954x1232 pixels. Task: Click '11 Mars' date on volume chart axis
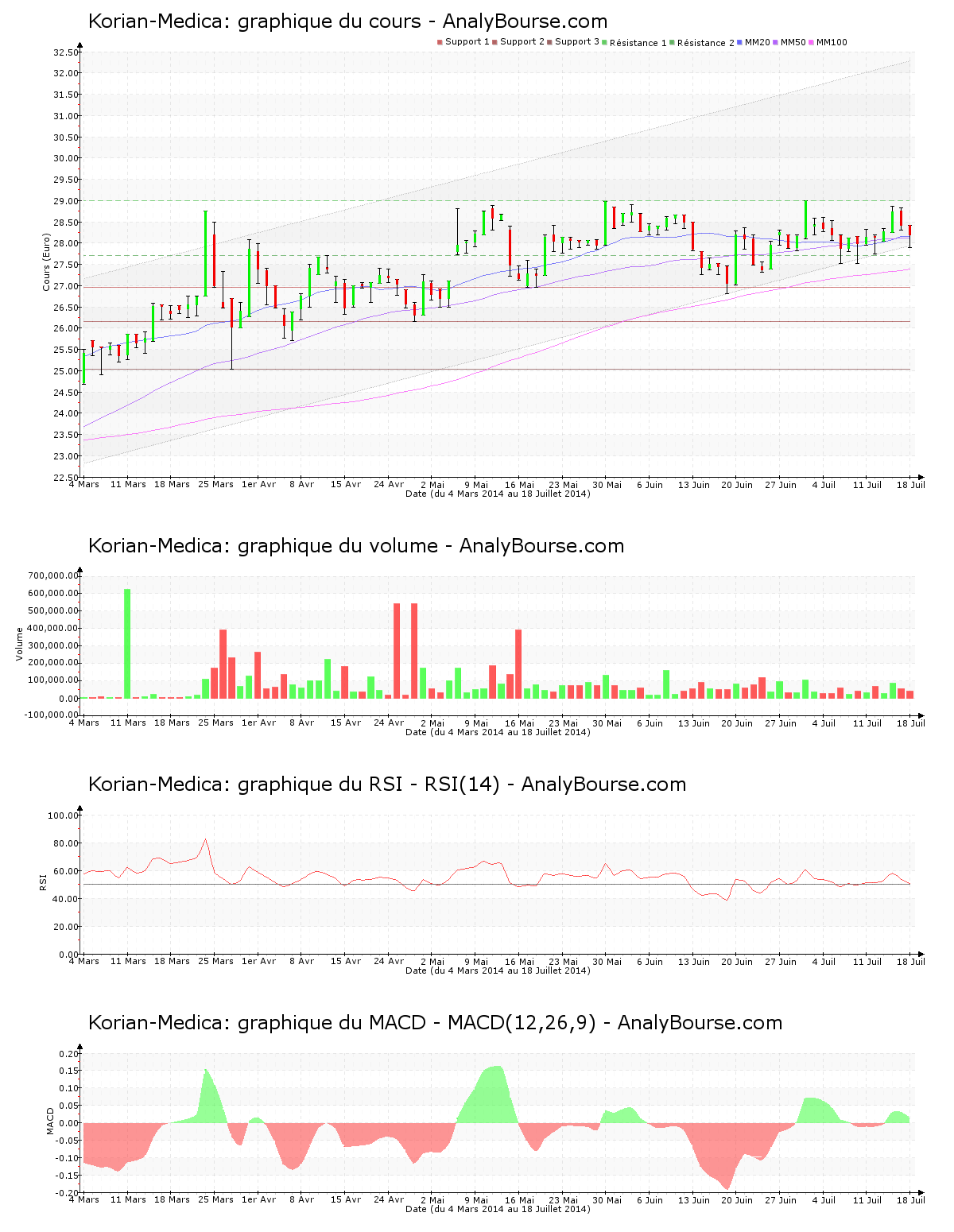[128, 723]
